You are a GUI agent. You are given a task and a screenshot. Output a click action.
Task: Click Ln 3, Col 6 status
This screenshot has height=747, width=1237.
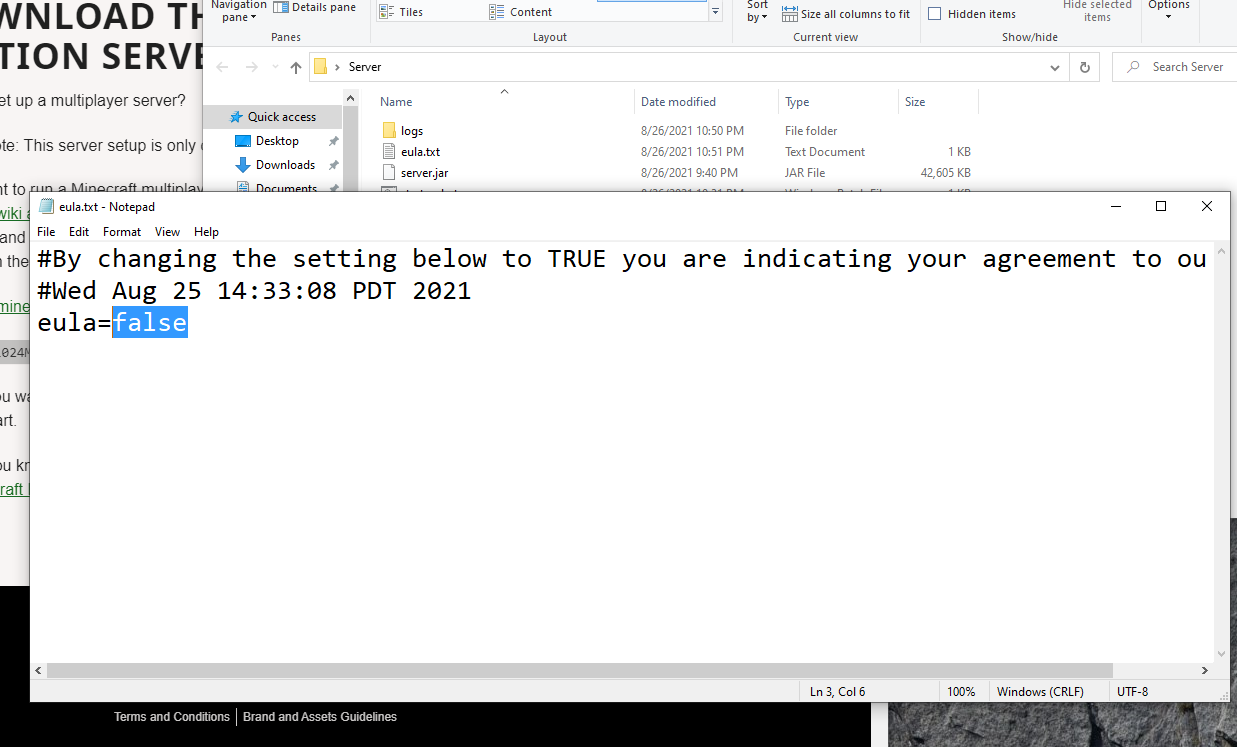pyautogui.click(x=838, y=692)
